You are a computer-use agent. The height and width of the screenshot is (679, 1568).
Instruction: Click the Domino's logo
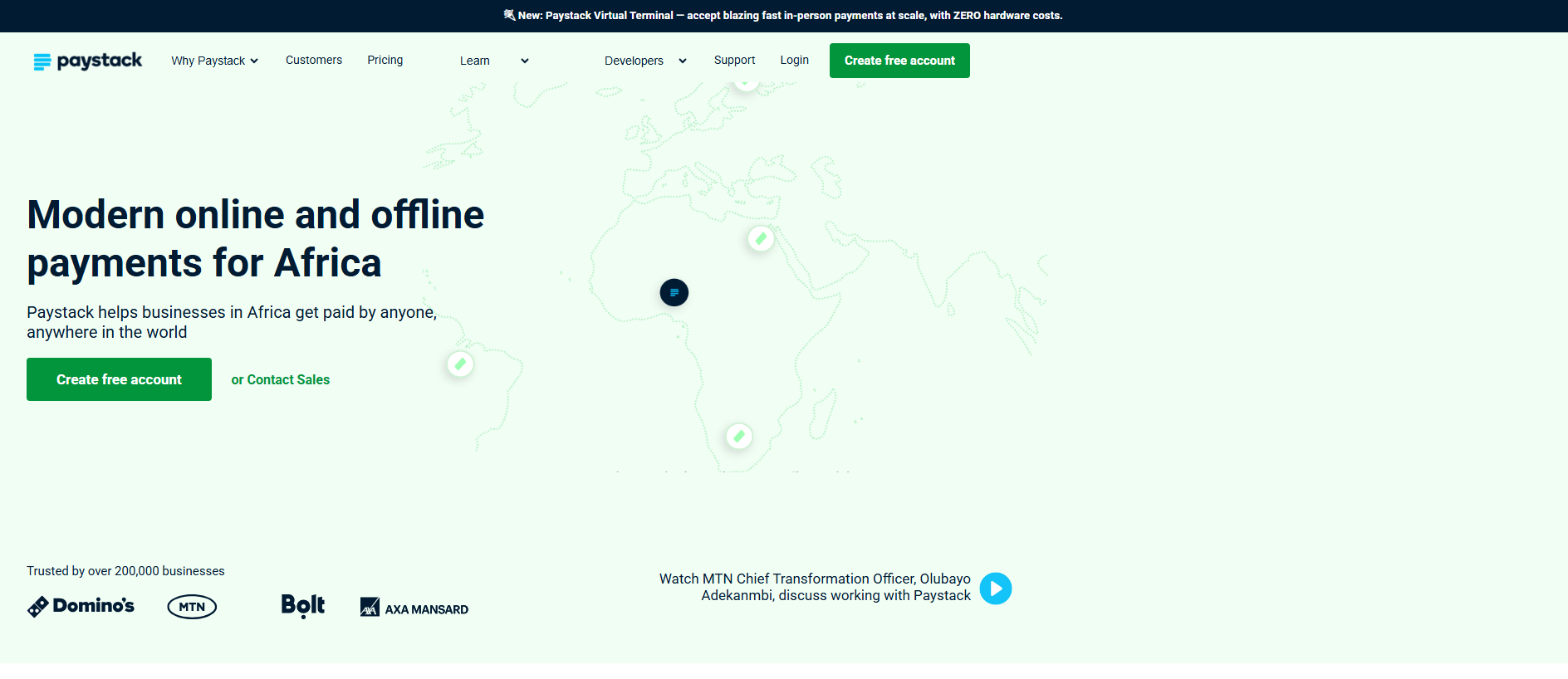[x=81, y=607]
